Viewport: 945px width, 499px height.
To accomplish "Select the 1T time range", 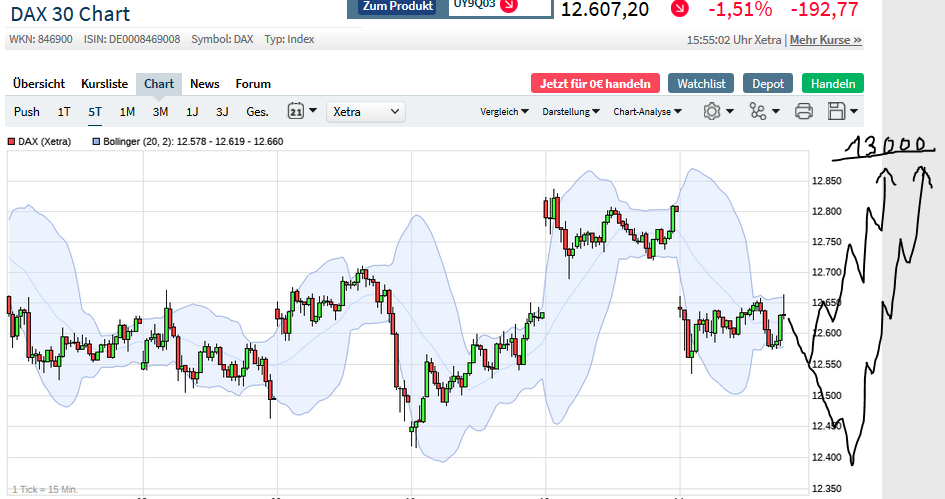I will (x=64, y=111).
